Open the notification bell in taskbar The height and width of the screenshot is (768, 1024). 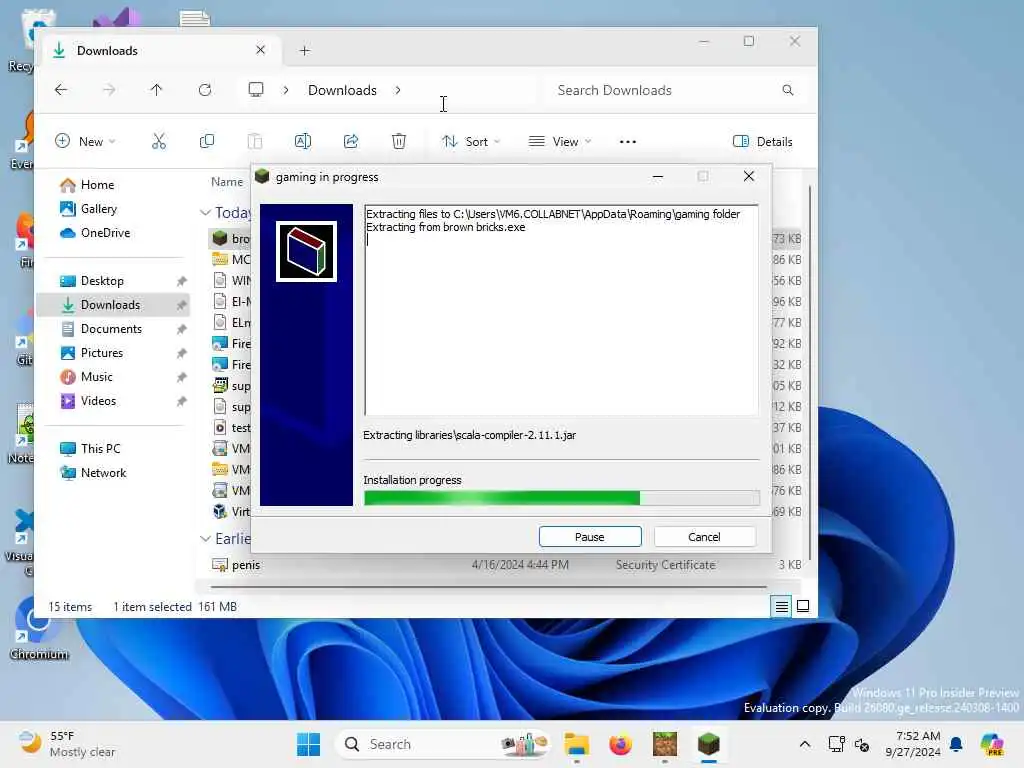(956, 744)
